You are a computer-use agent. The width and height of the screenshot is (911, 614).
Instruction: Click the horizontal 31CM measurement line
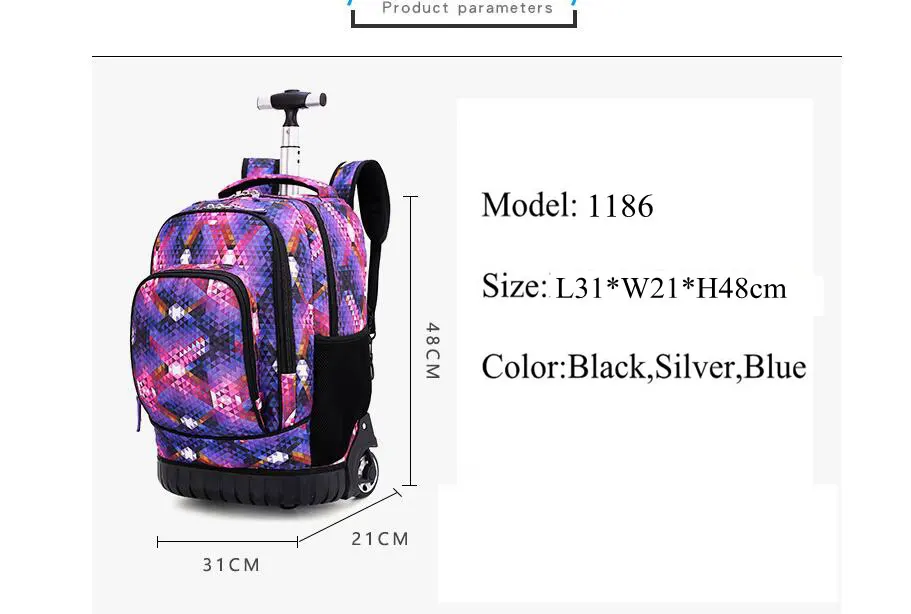coord(227,542)
